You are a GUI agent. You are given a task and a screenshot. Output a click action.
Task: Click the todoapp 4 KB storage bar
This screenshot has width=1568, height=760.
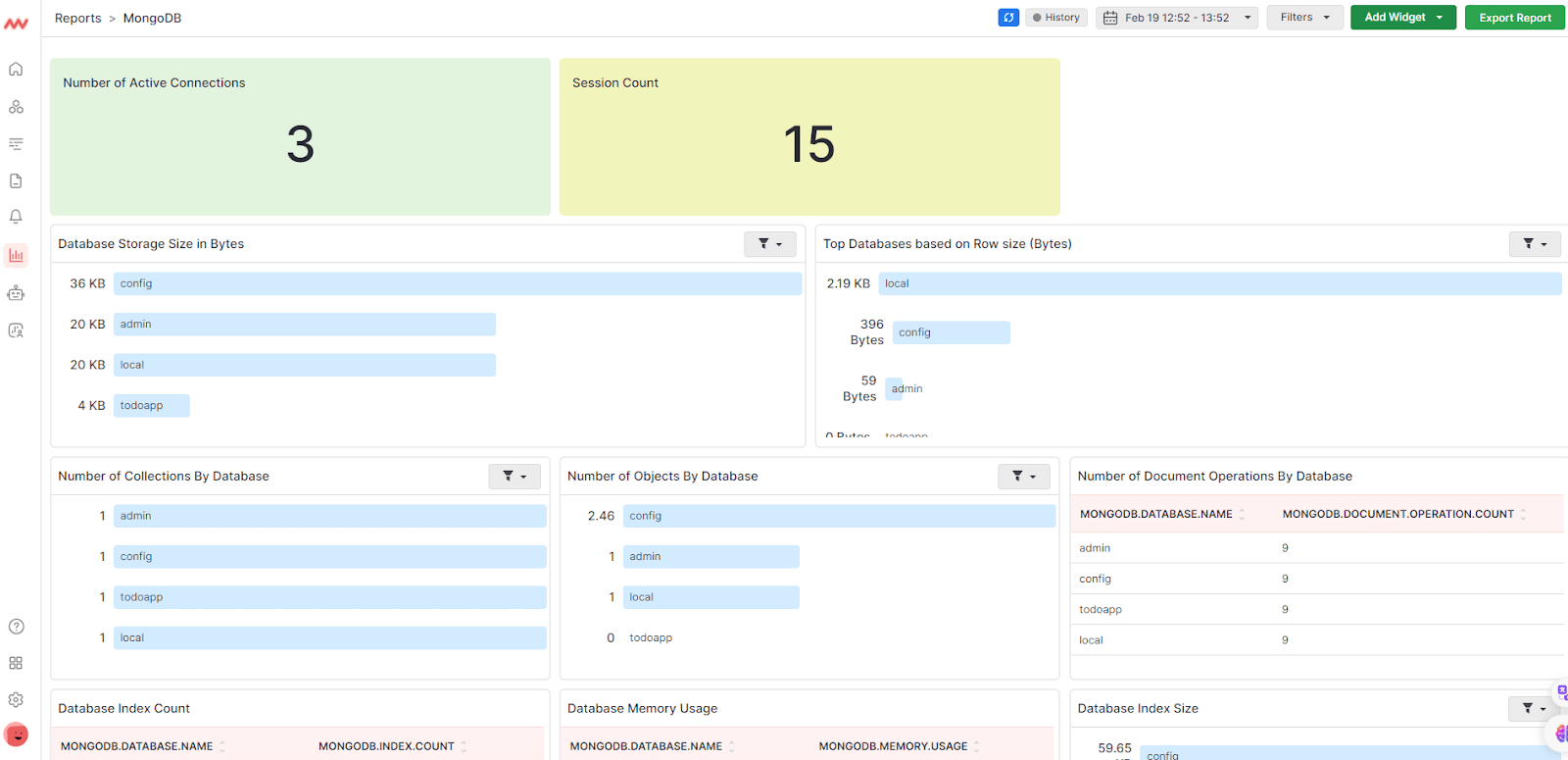click(x=152, y=406)
